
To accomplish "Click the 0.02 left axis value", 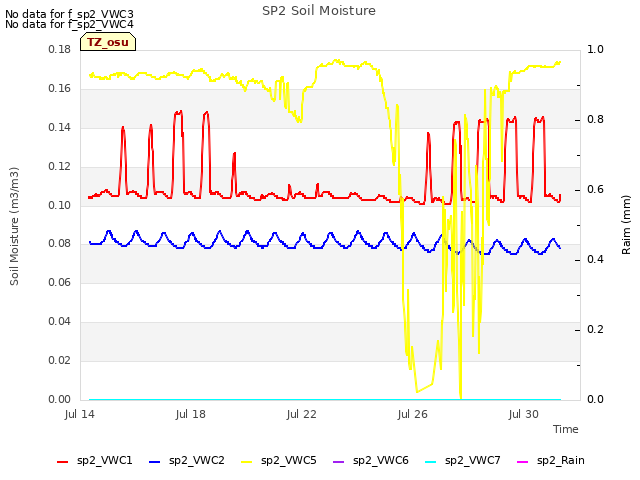I will click(60, 360).
